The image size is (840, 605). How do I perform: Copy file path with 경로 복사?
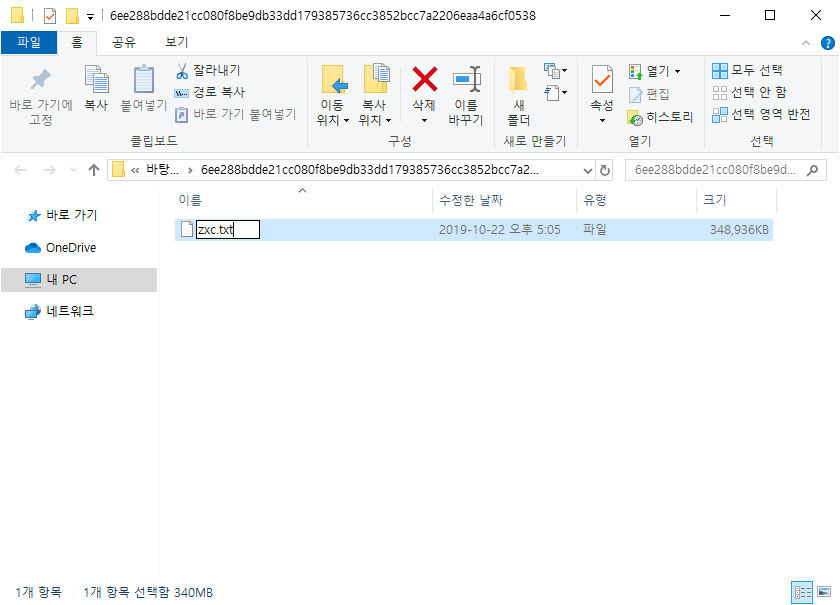[210, 92]
